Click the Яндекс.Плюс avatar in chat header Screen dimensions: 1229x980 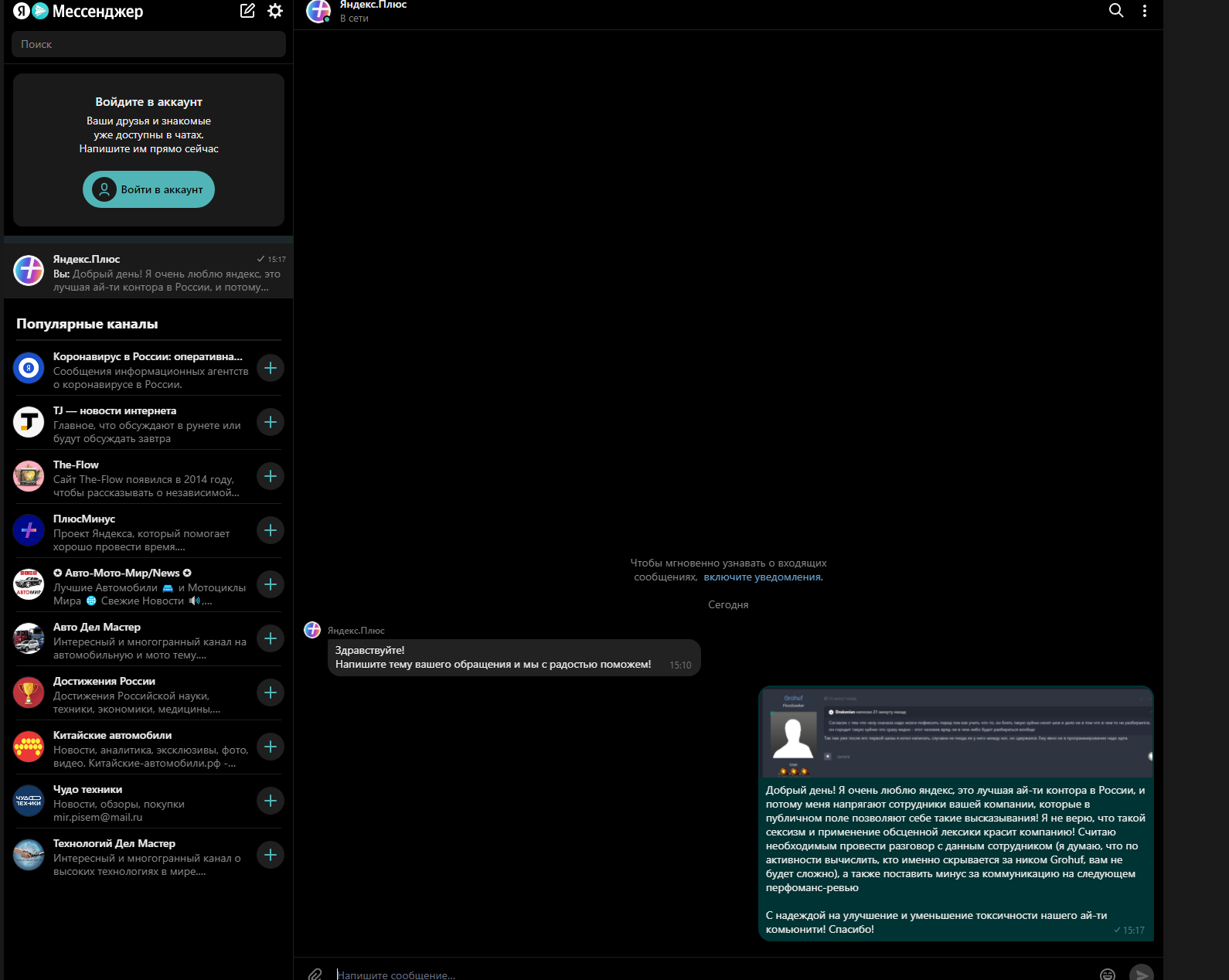(x=318, y=11)
